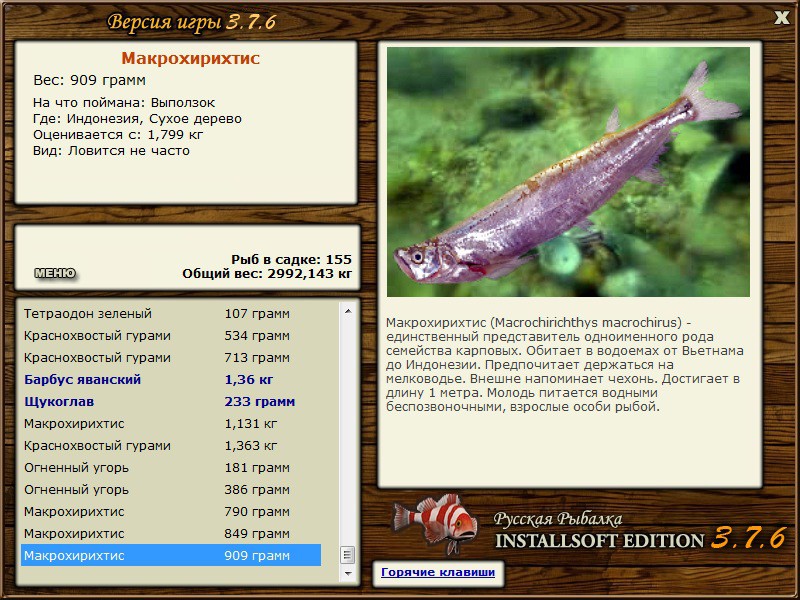The image size is (800, 600).
Task: Select Краснохвостый гурами 713 грамм entry
Action: (171, 358)
